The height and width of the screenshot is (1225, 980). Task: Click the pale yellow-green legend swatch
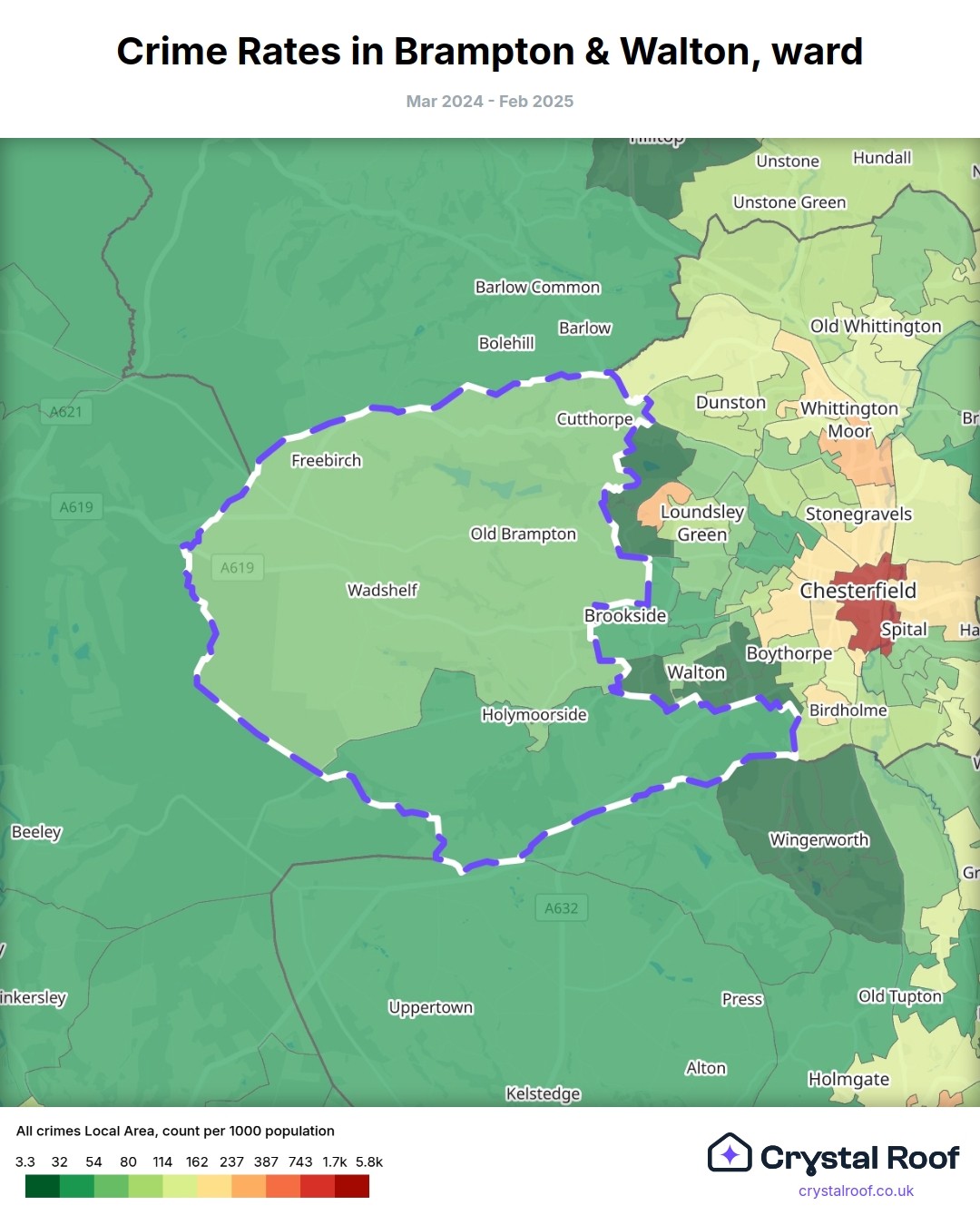pyautogui.click(x=180, y=1186)
